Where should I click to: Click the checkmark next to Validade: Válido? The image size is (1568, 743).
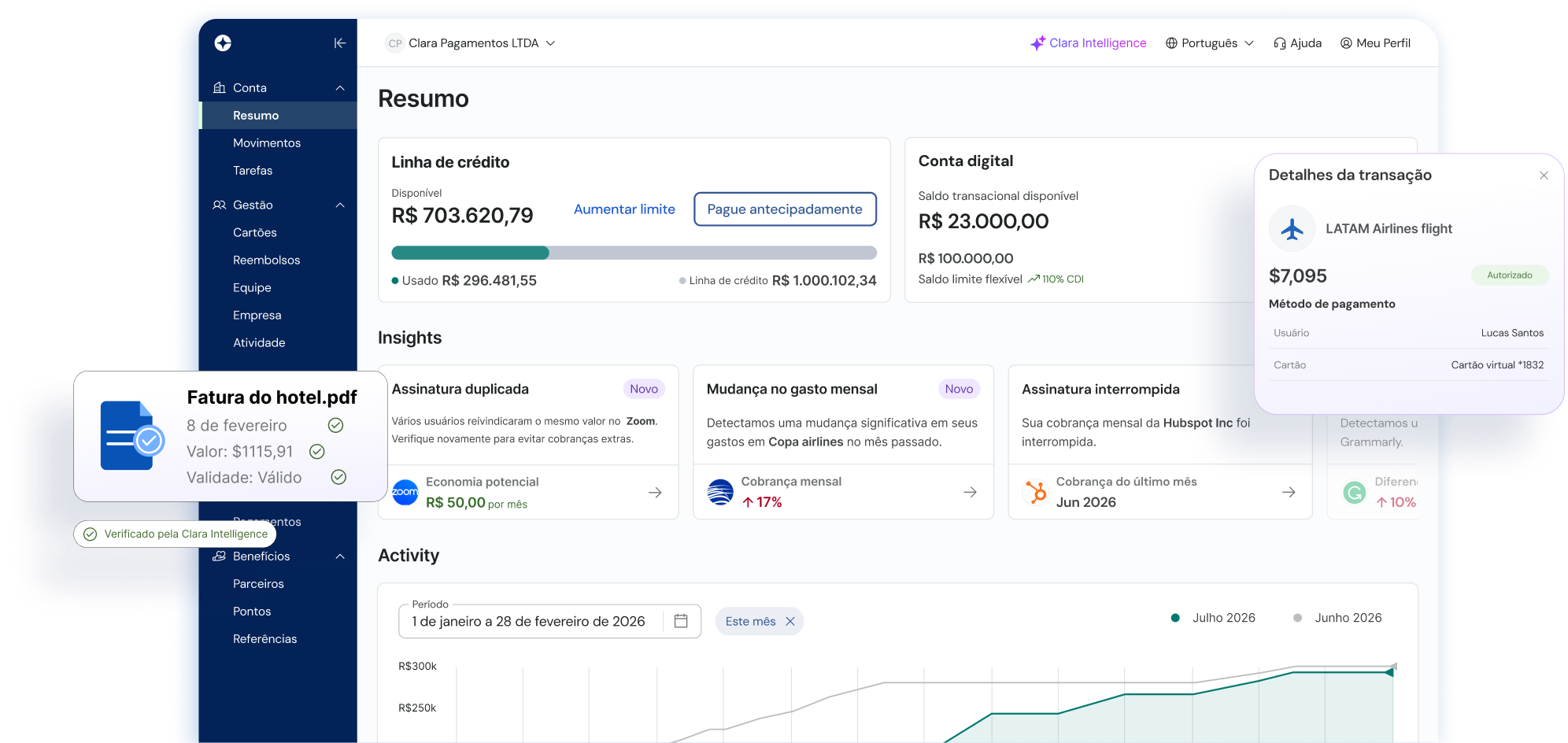coord(340,477)
